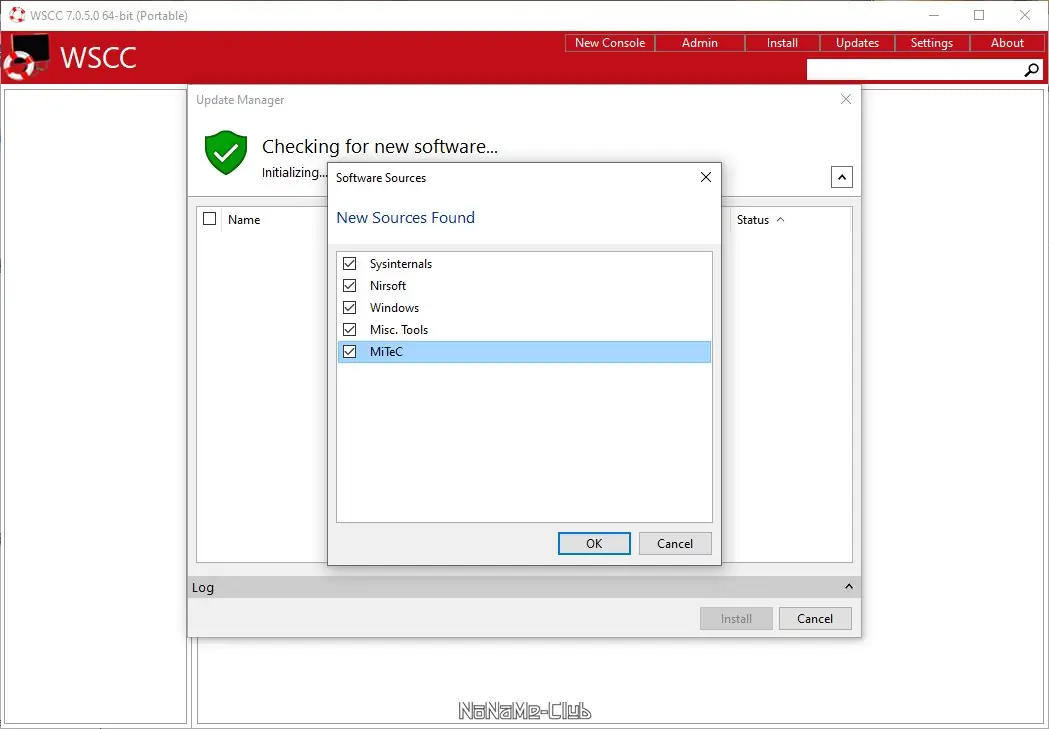The width and height of the screenshot is (1049, 729).
Task: Open the Settings menu
Action: (x=932, y=43)
